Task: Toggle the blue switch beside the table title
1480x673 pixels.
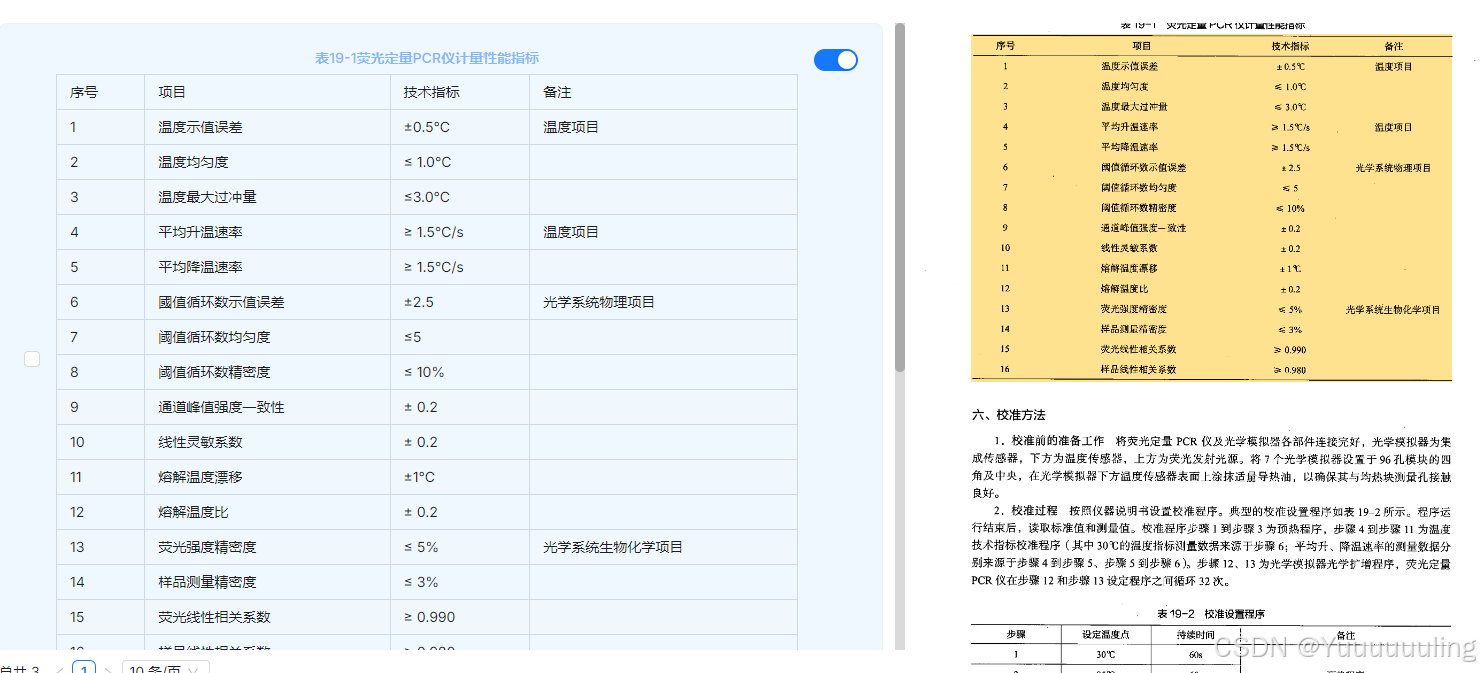Action: click(x=836, y=60)
